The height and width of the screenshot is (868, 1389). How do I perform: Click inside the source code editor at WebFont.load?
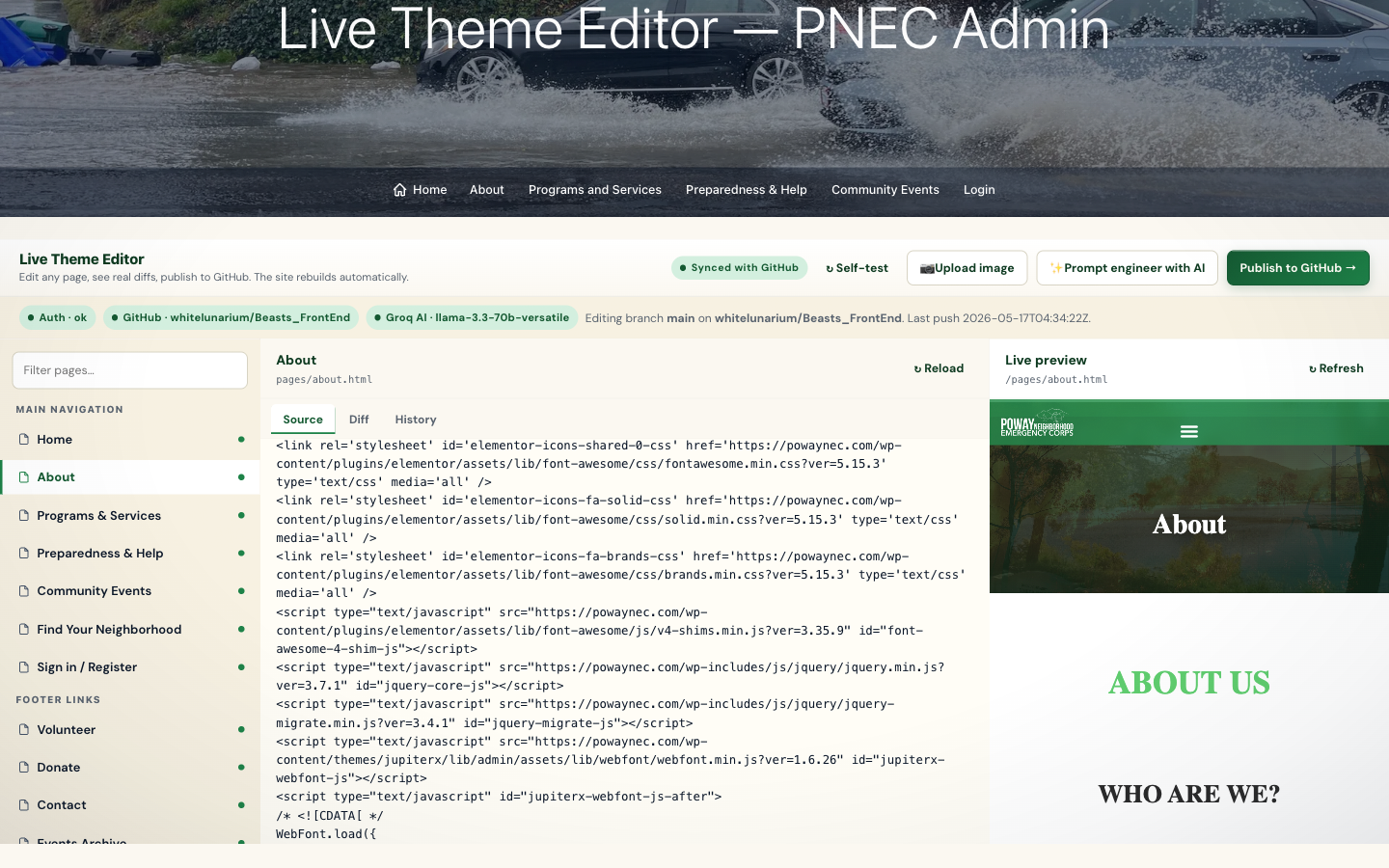[x=326, y=834]
